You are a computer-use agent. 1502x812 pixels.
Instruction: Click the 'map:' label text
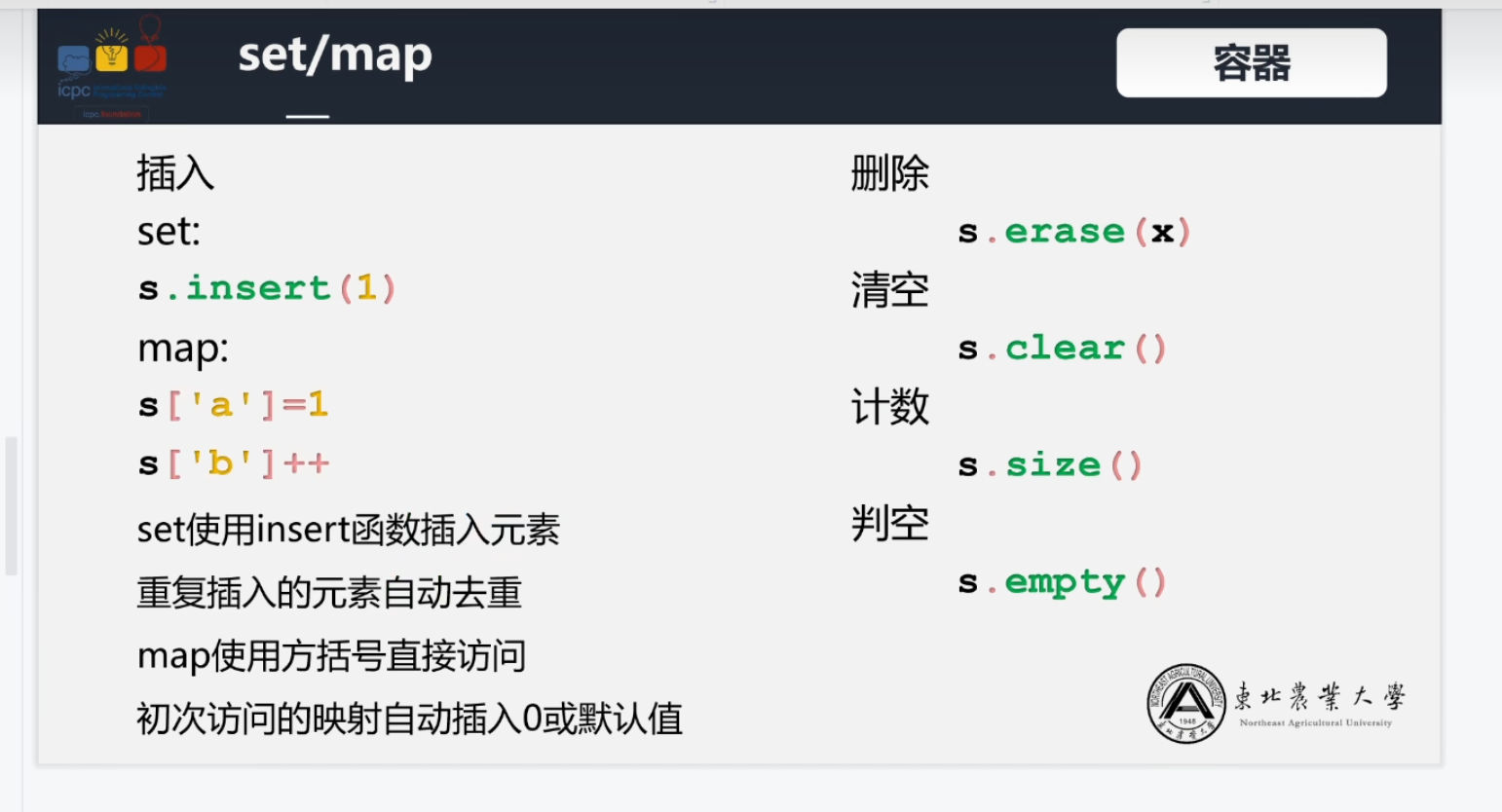(183, 349)
